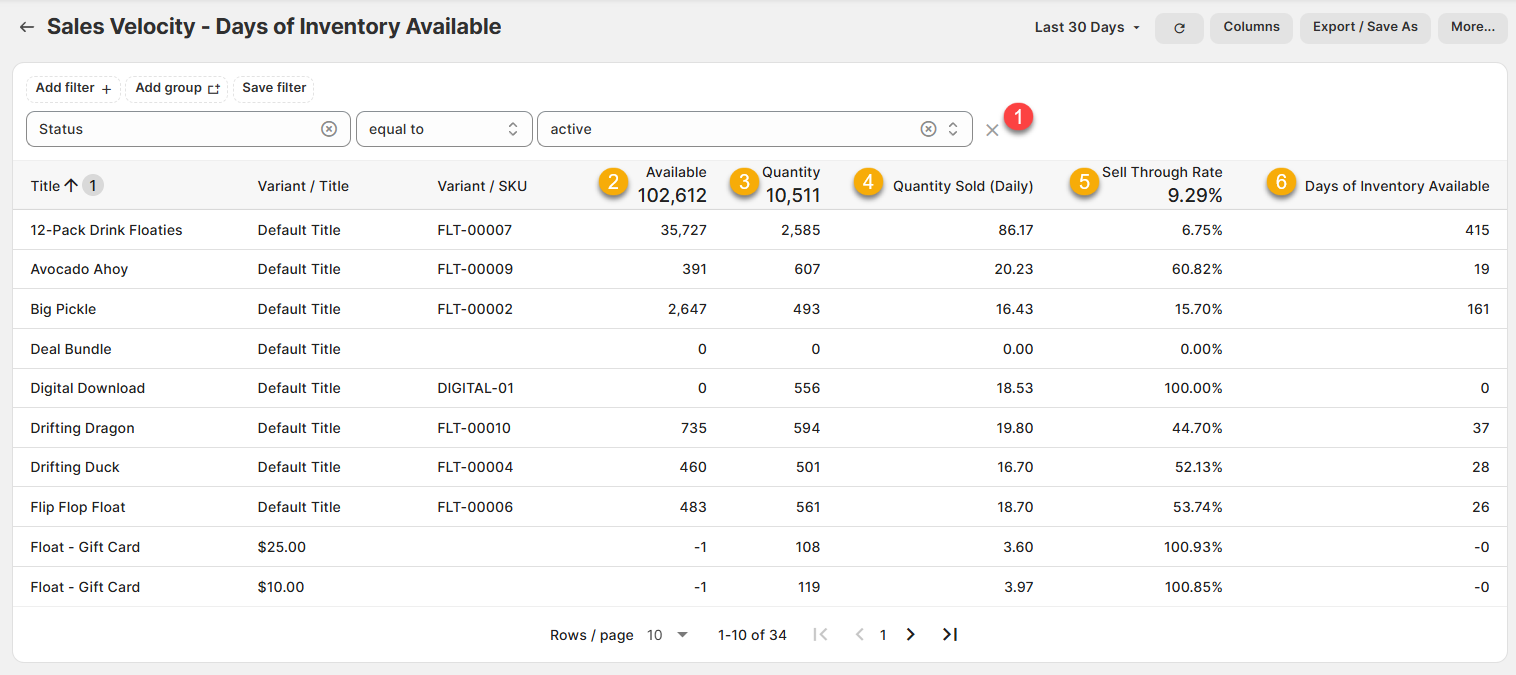
Task: Sort by Days of Inventory Available column
Action: (1396, 186)
